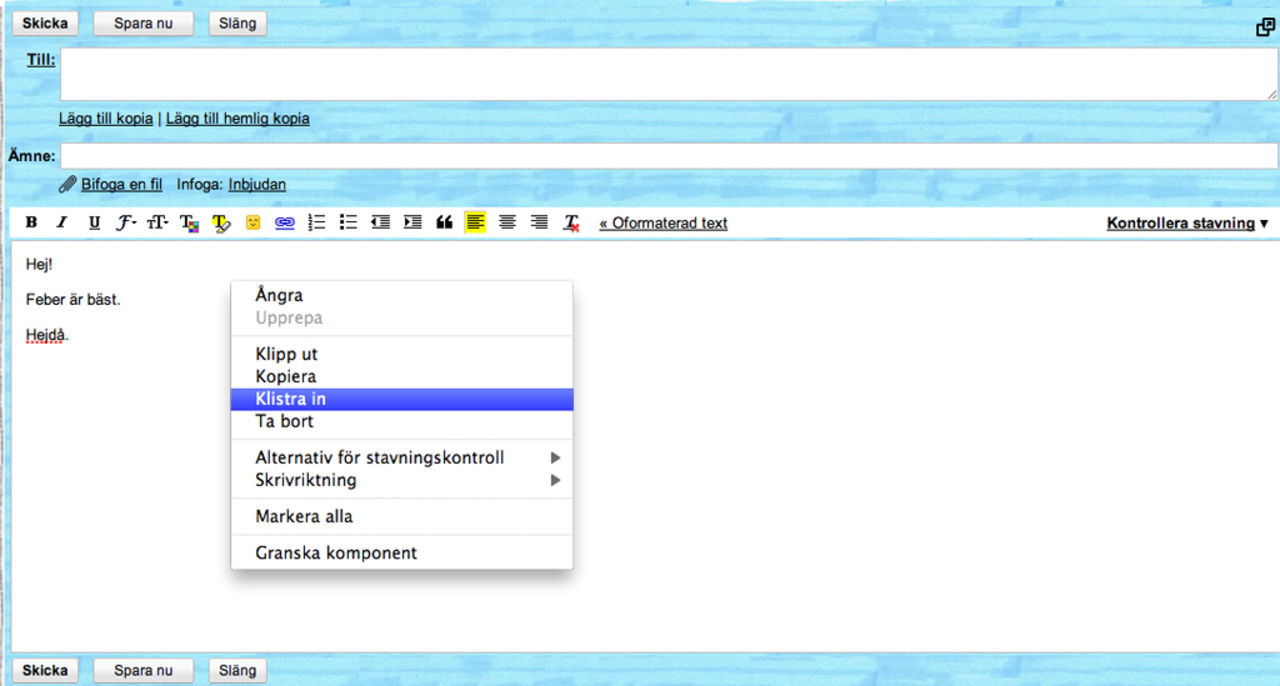Remove formatting using the Tx icon
Screen dimensions: 1280x686
tap(571, 222)
